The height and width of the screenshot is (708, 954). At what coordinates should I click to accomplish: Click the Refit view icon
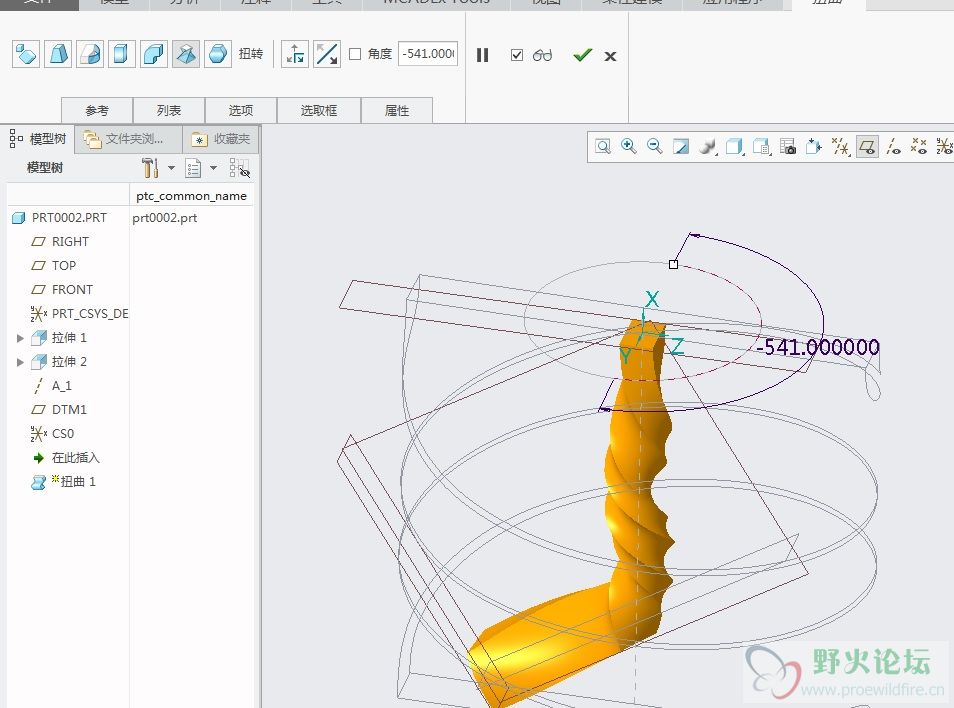603,147
